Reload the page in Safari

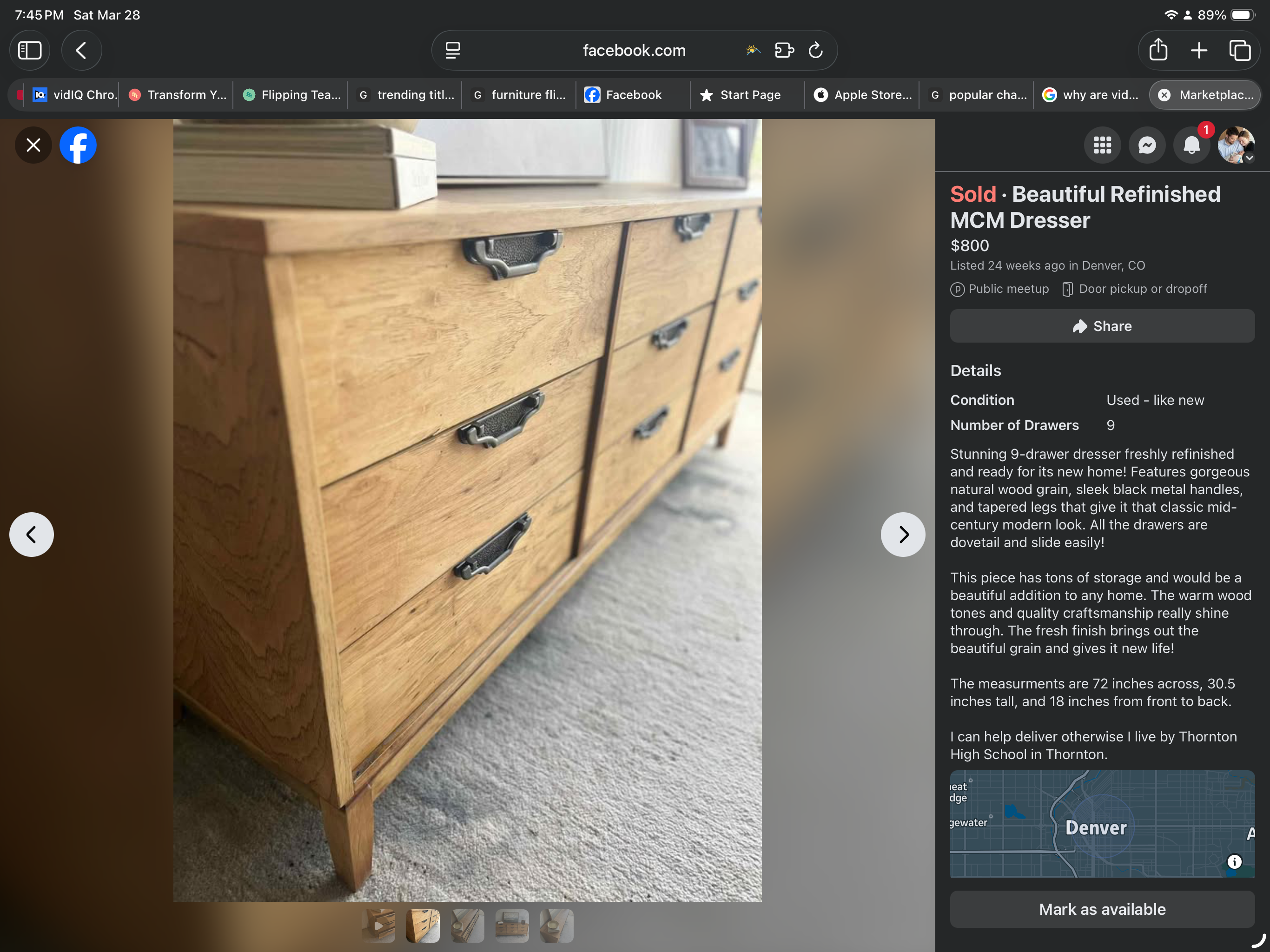click(x=815, y=51)
